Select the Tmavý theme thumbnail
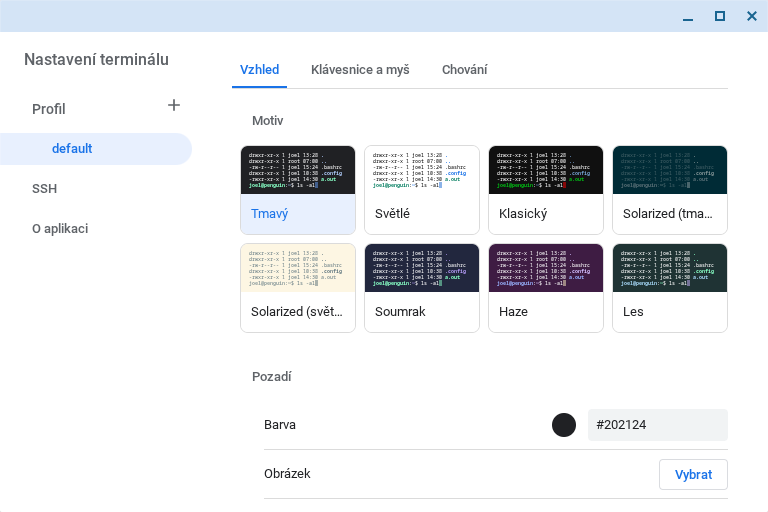Viewport: 768px width, 512px height. point(298,190)
